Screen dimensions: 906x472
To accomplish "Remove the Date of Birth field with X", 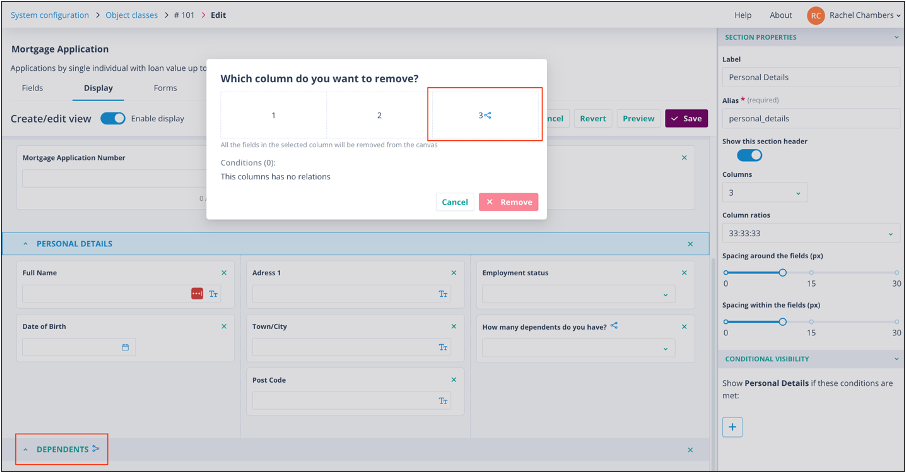I will coord(224,326).
